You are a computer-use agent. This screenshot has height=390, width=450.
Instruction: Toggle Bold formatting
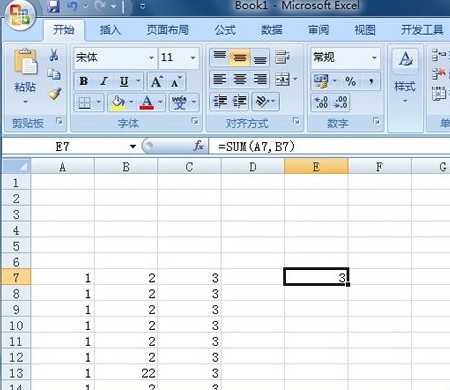84,81
